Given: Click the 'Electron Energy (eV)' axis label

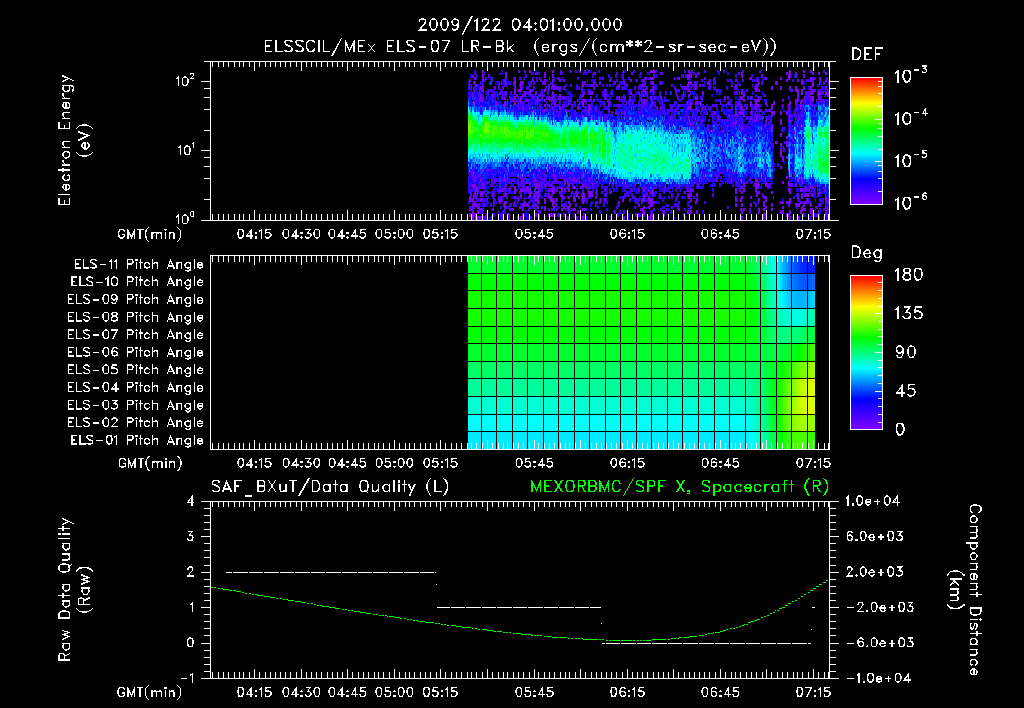Looking at the screenshot, I should (x=74, y=140).
